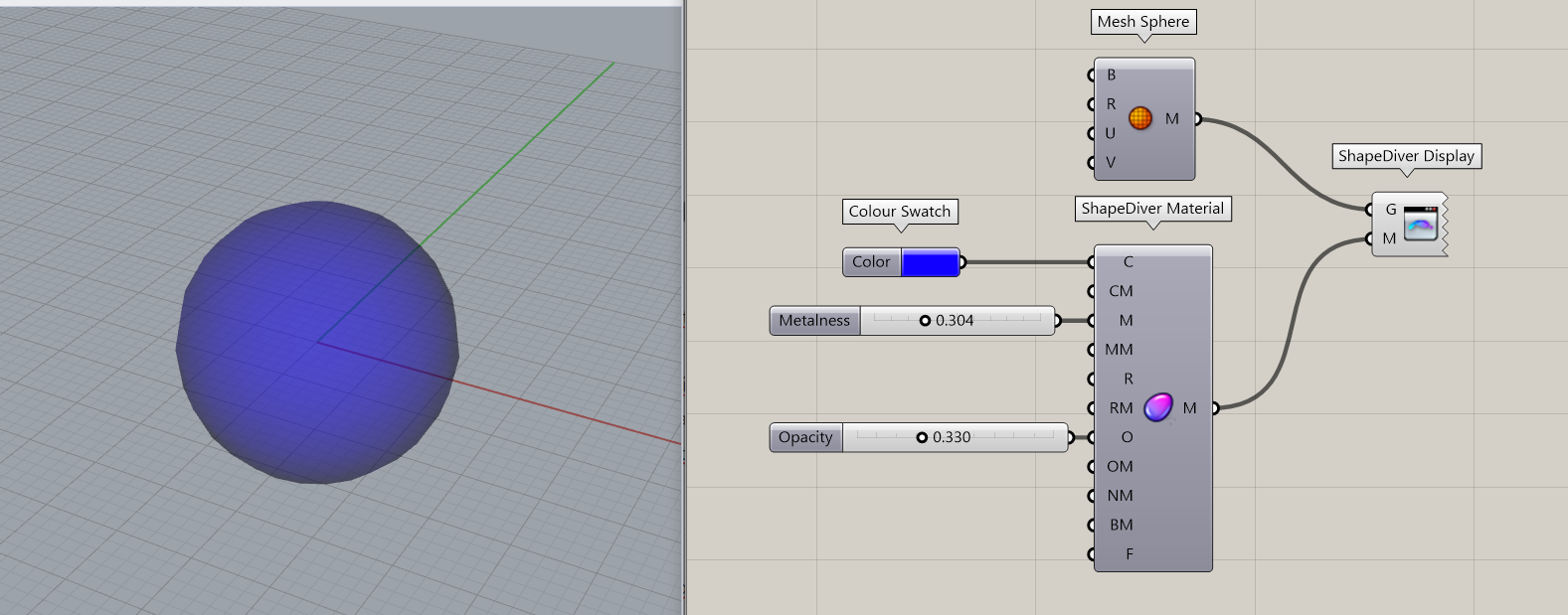Click the ShapeDiver Material M output grip
This screenshot has height=615, width=1568.
pos(1215,408)
